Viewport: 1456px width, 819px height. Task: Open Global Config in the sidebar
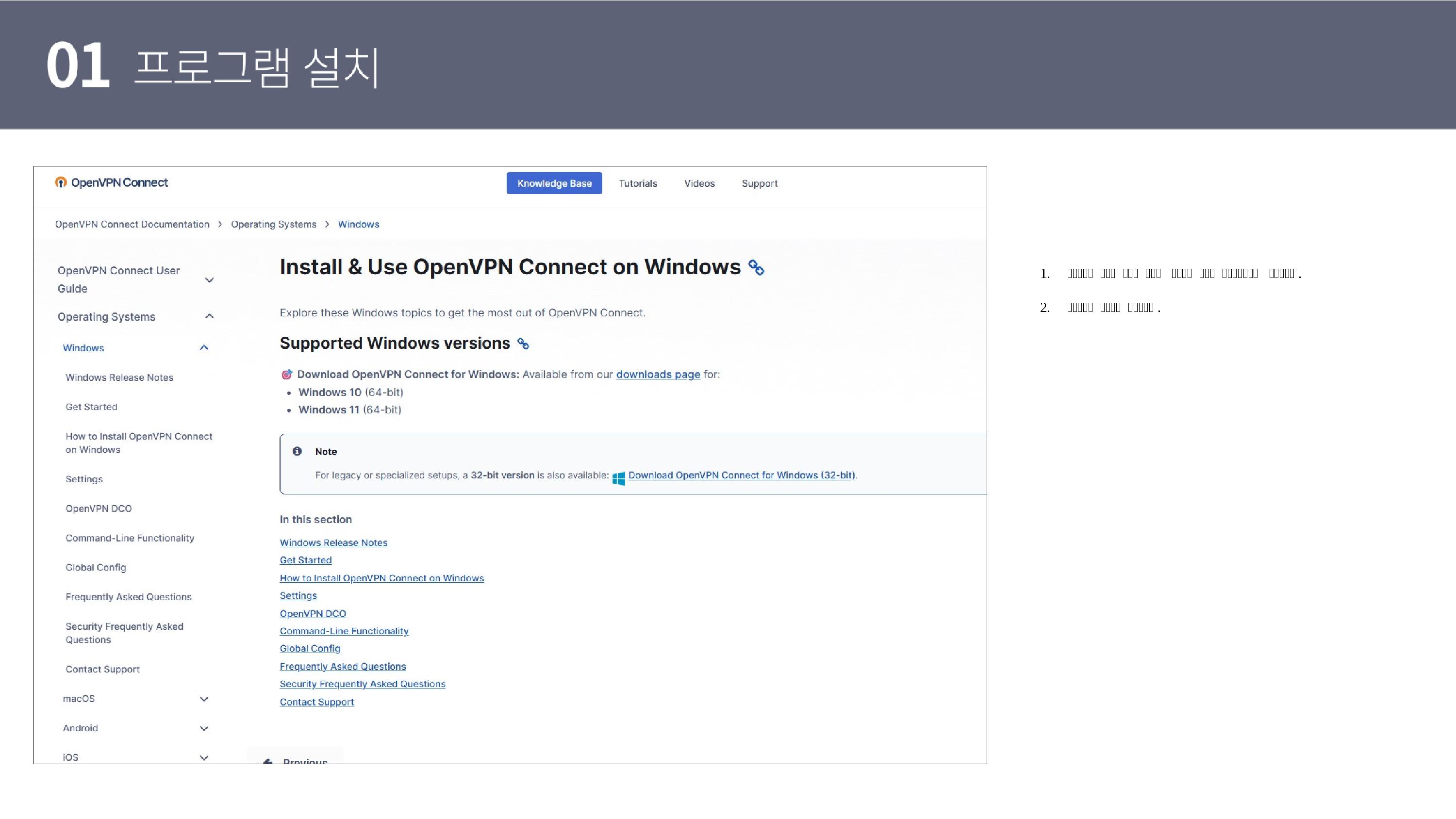click(96, 568)
